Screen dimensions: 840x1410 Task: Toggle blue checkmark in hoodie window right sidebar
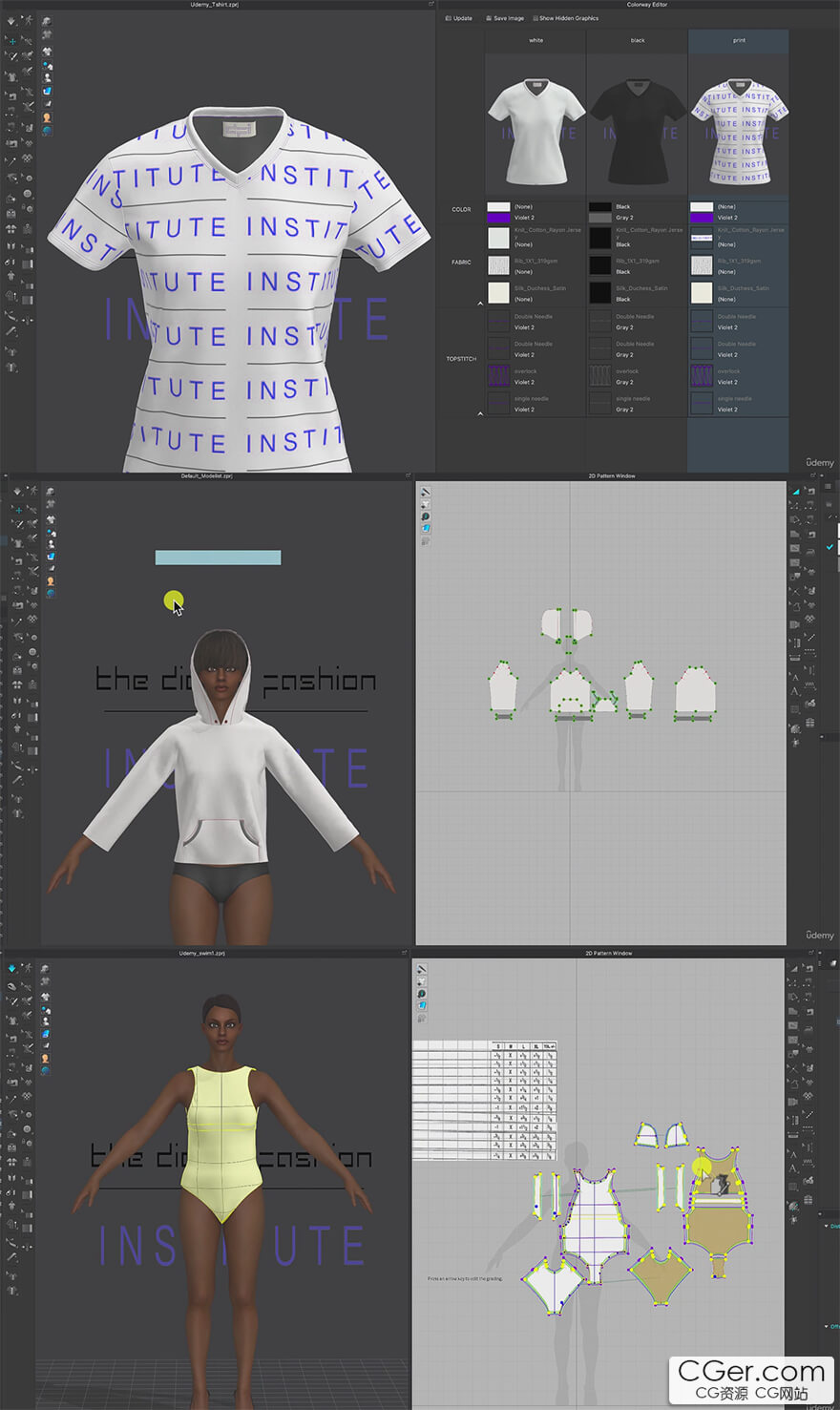(829, 547)
